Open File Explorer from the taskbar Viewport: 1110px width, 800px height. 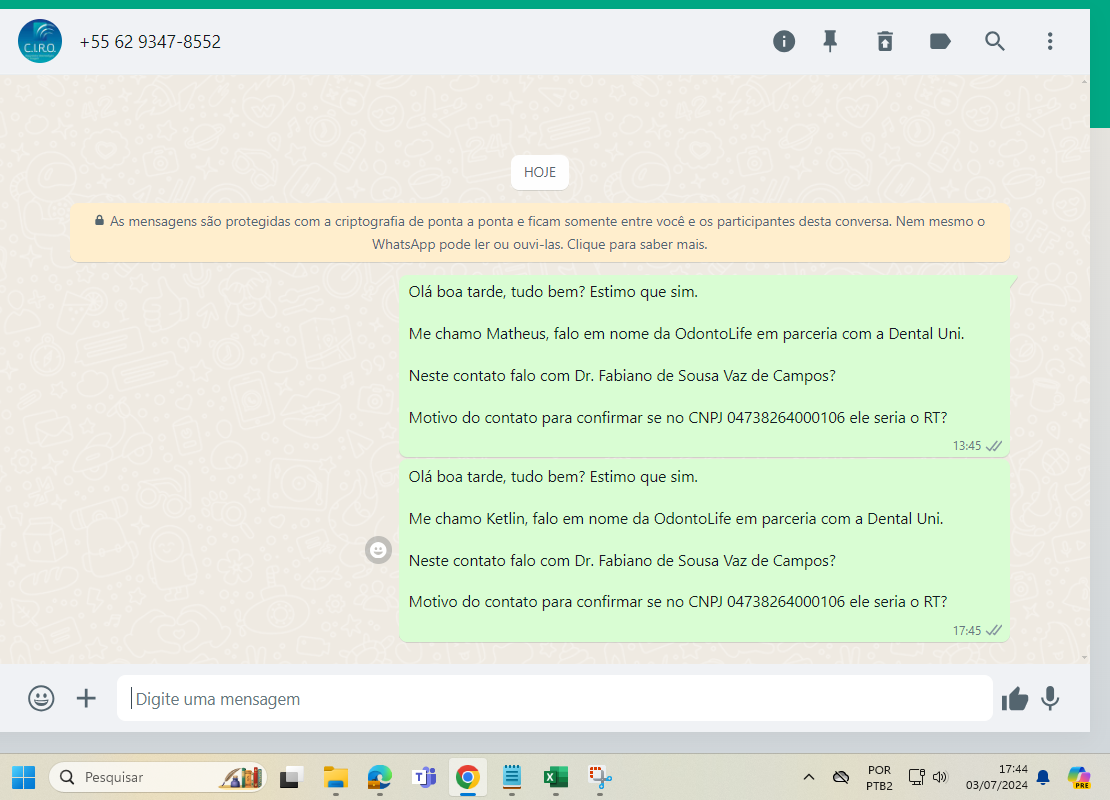coord(336,777)
